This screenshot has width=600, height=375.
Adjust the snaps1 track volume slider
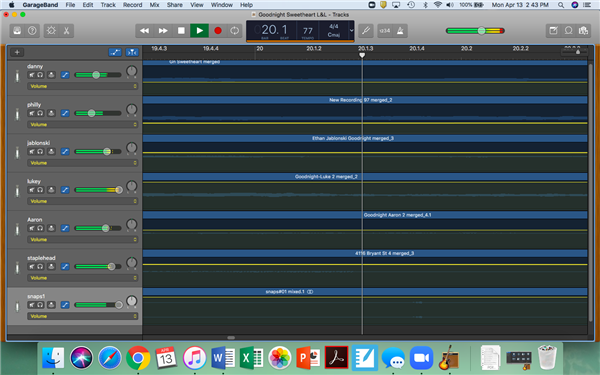pos(98,305)
